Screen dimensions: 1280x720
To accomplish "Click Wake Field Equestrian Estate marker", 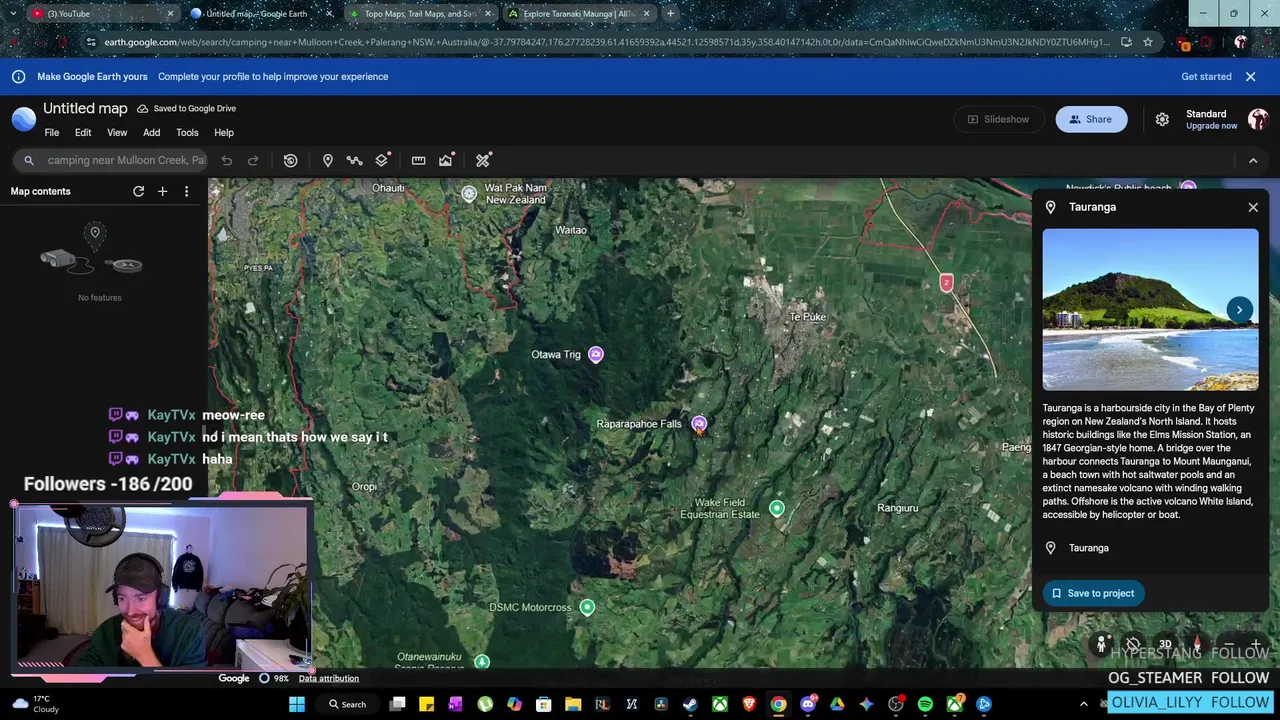I will [x=777, y=510].
